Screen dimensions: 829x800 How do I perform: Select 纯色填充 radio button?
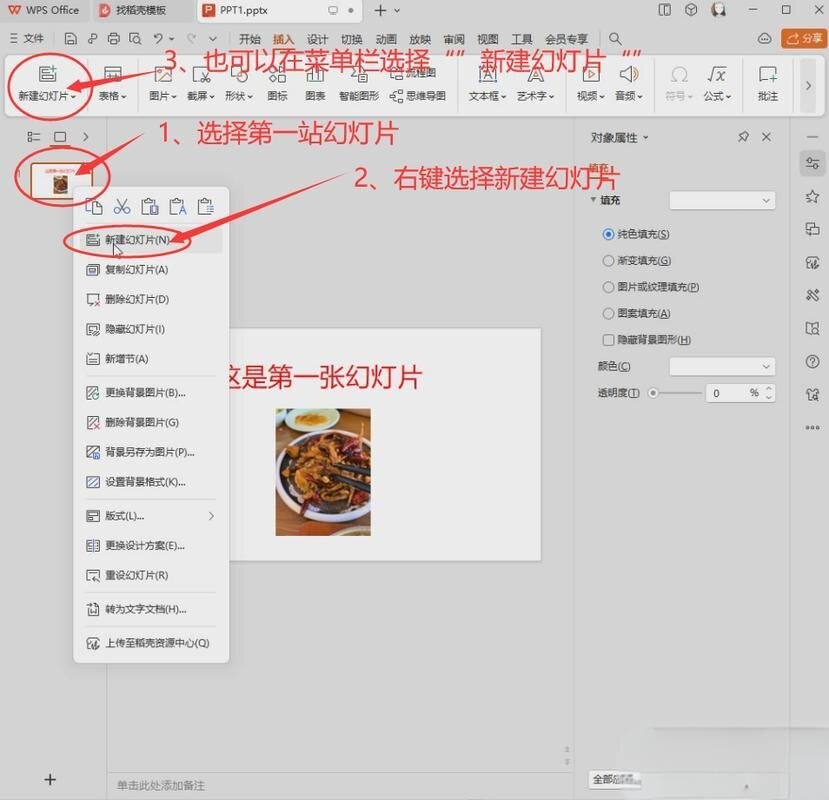(608, 234)
